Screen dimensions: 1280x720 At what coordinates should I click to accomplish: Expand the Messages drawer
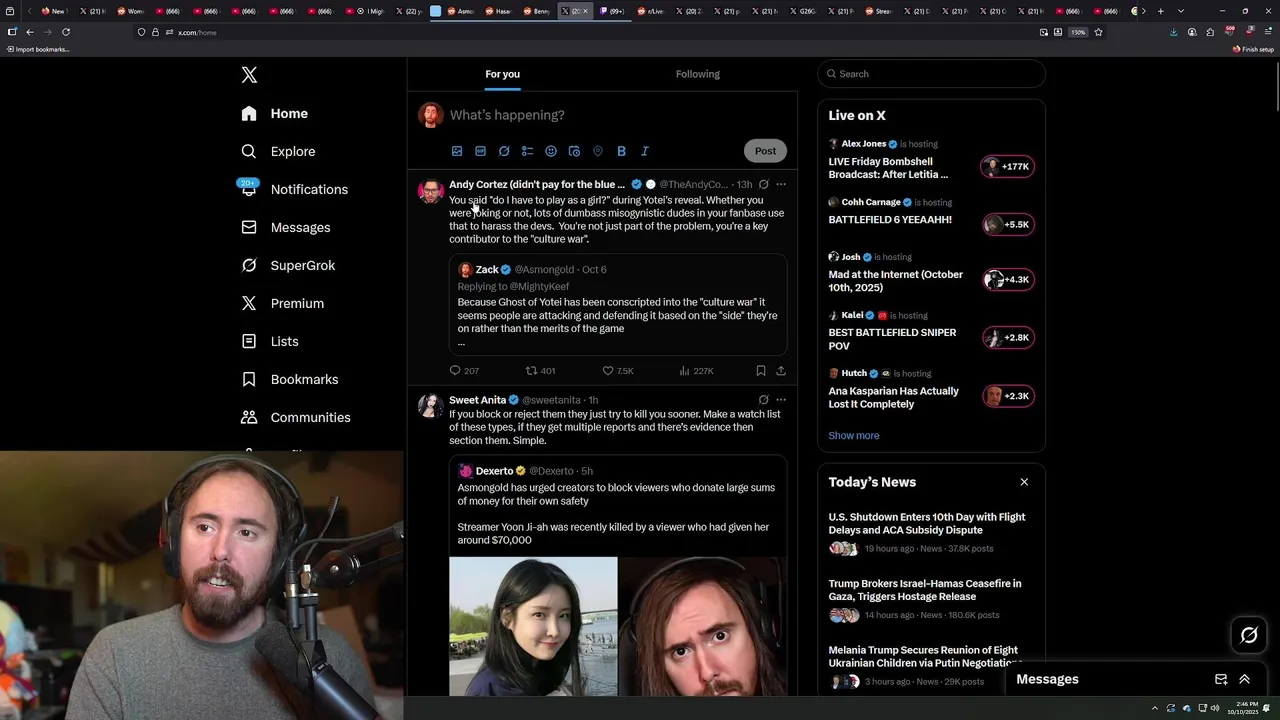[1244, 679]
